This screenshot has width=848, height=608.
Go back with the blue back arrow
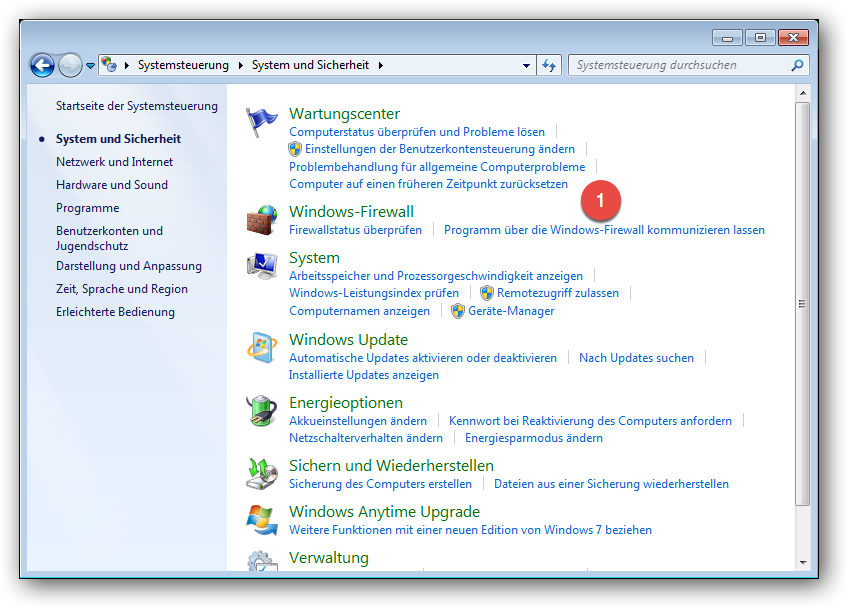42,66
